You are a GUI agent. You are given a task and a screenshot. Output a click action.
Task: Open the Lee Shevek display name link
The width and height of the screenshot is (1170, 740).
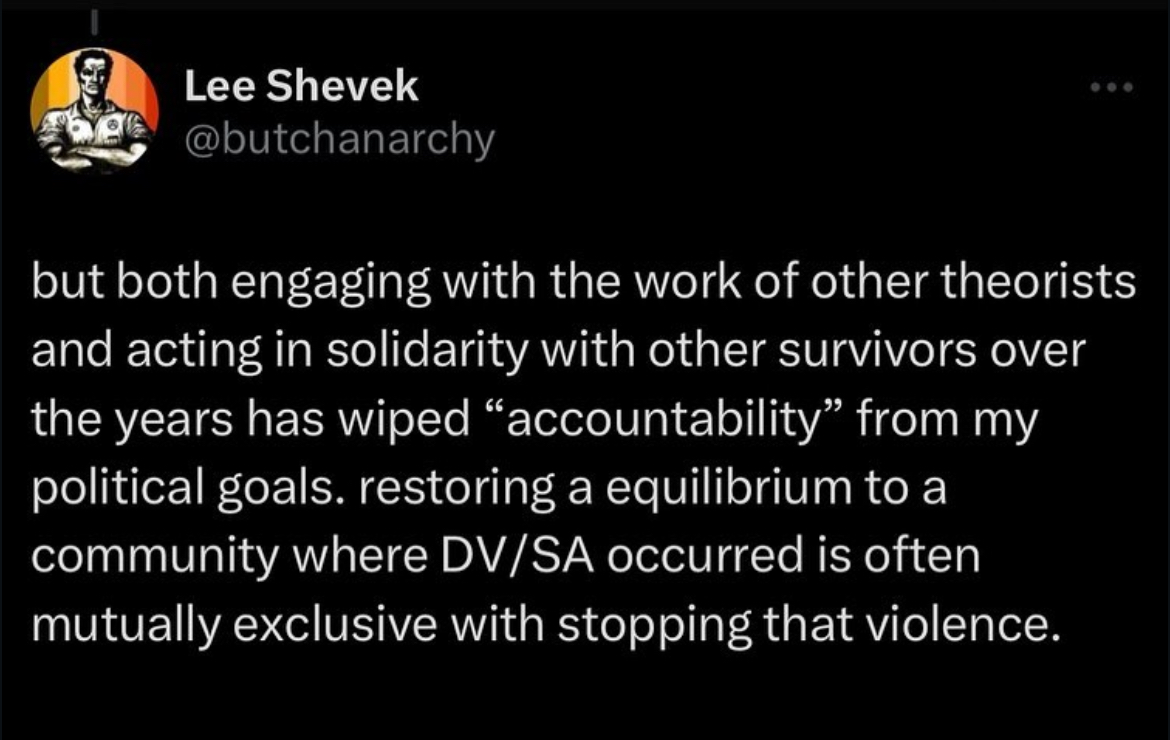click(301, 88)
